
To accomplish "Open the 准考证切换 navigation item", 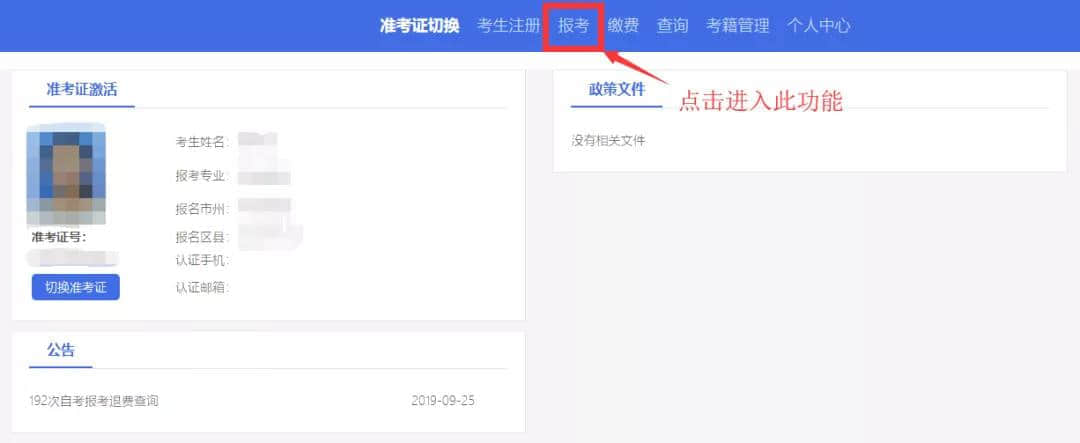I will coord(419,26).
